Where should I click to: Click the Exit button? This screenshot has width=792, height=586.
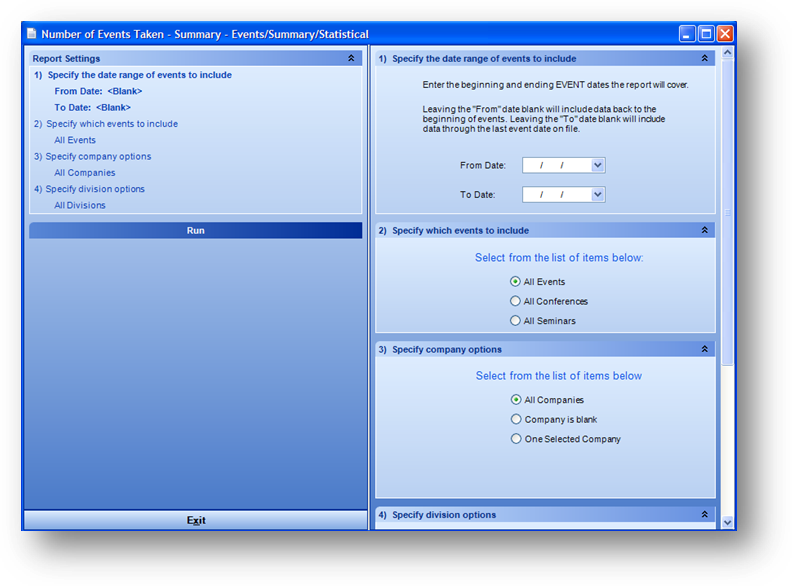[x=196, y=520]
